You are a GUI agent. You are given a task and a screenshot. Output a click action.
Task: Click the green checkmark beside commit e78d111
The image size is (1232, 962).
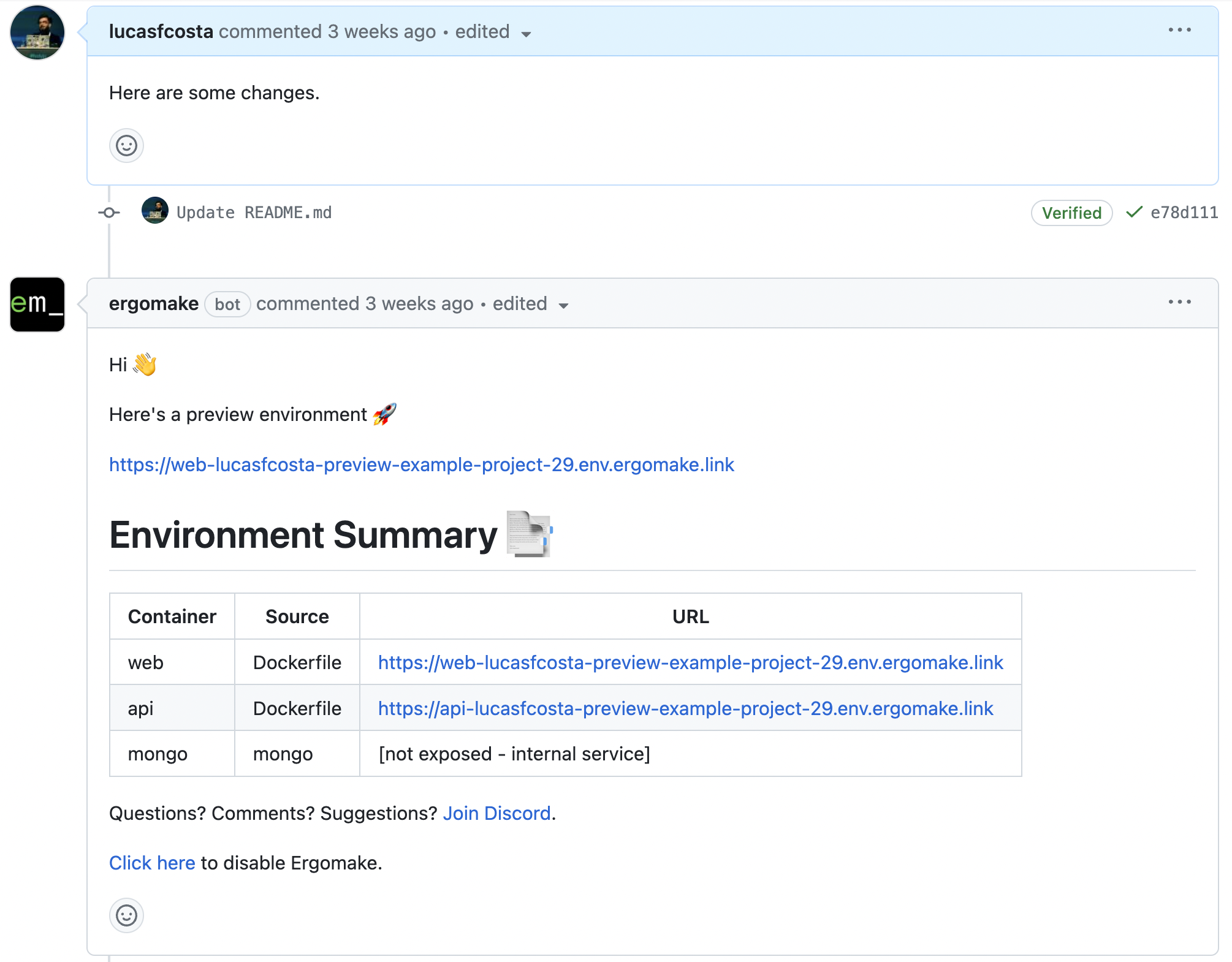(x=1134, y=213)
